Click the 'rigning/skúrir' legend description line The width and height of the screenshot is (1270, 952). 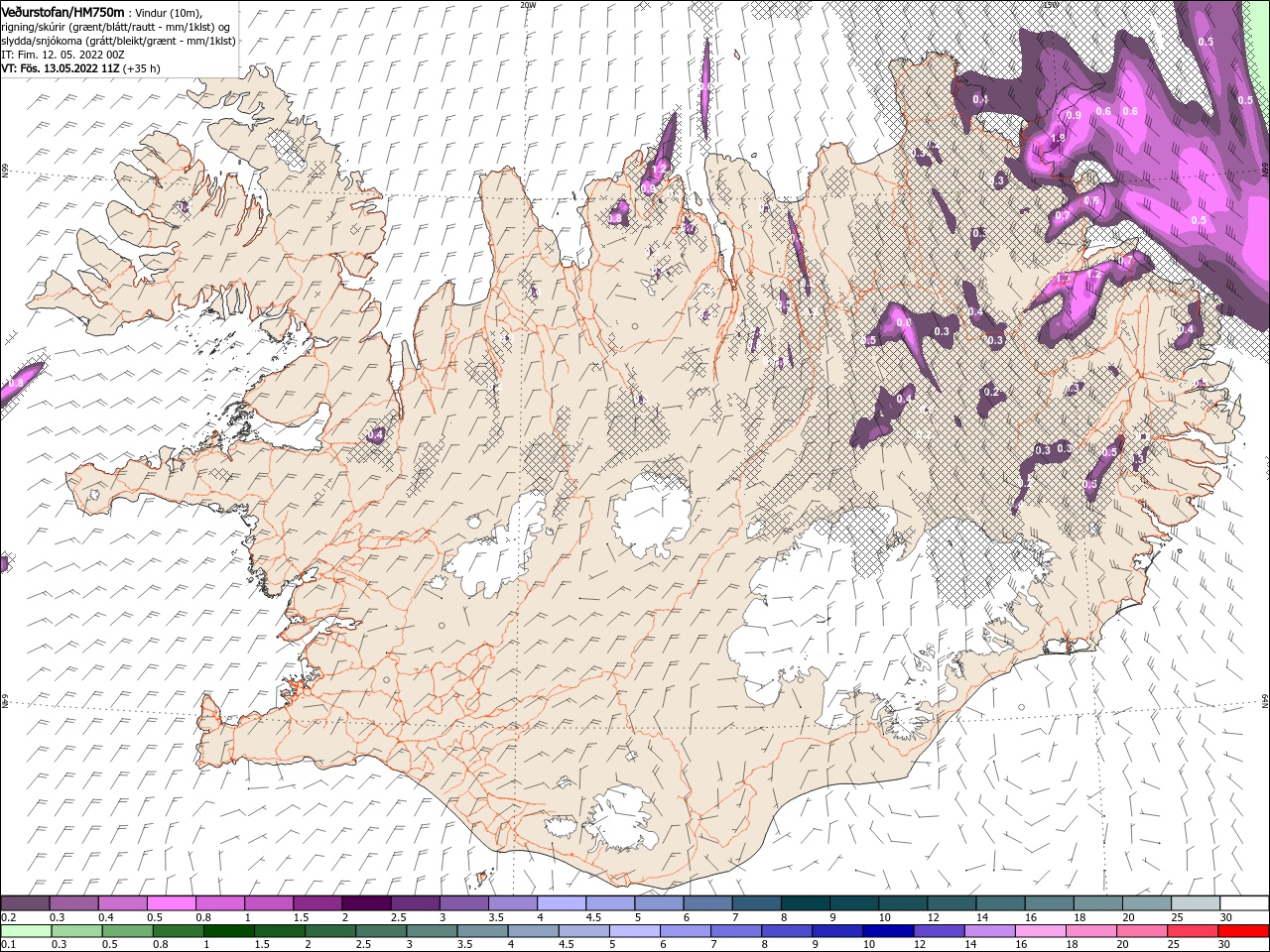(x=116, y=26)
